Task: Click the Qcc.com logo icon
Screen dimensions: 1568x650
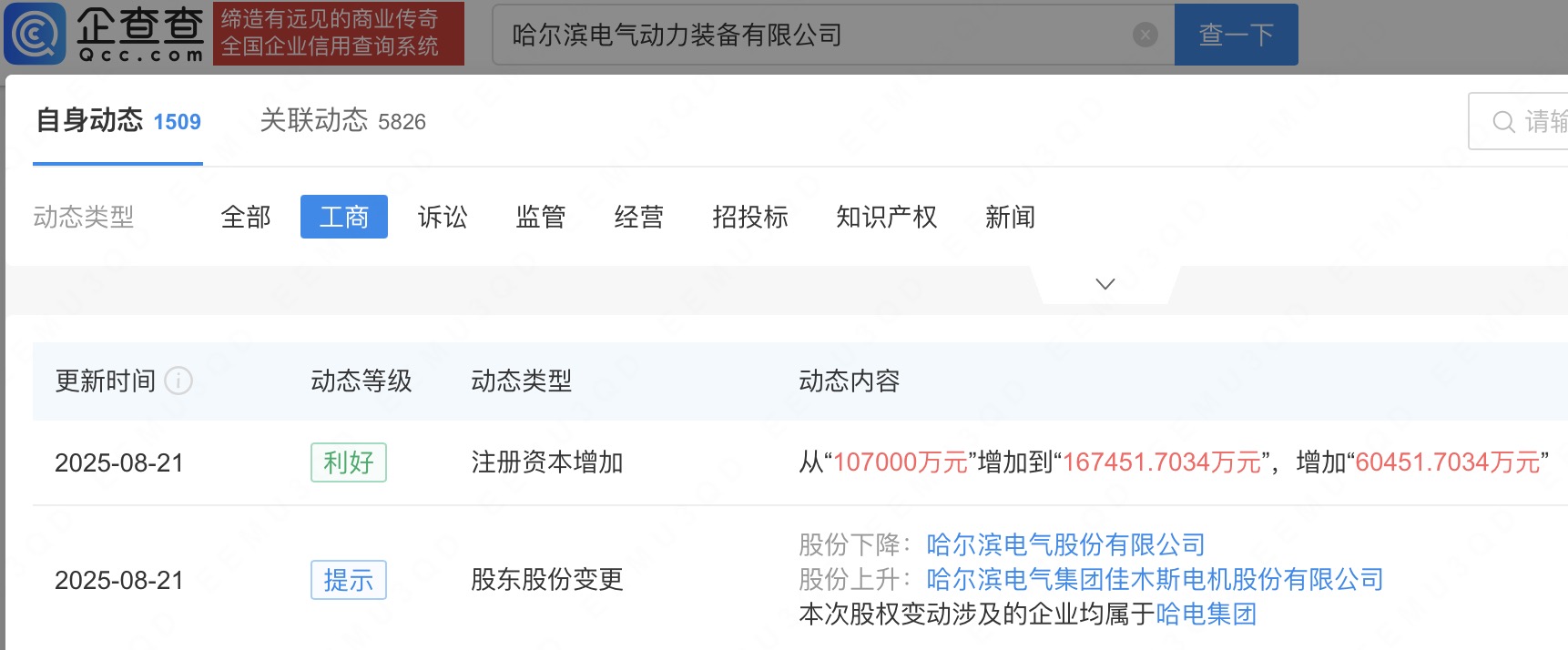Action: (36, 34)
